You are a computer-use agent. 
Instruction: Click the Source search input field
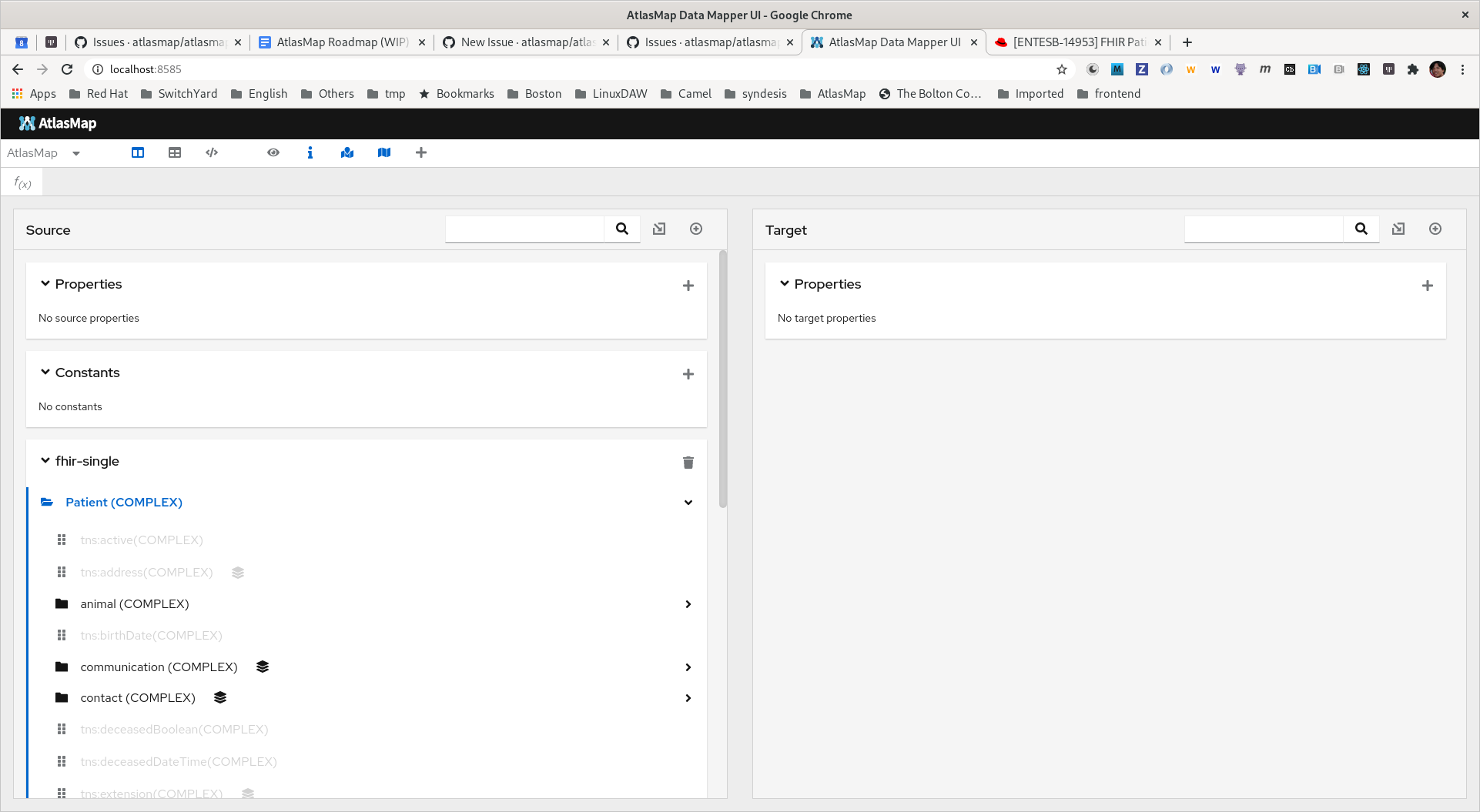(x=524, y=229)
